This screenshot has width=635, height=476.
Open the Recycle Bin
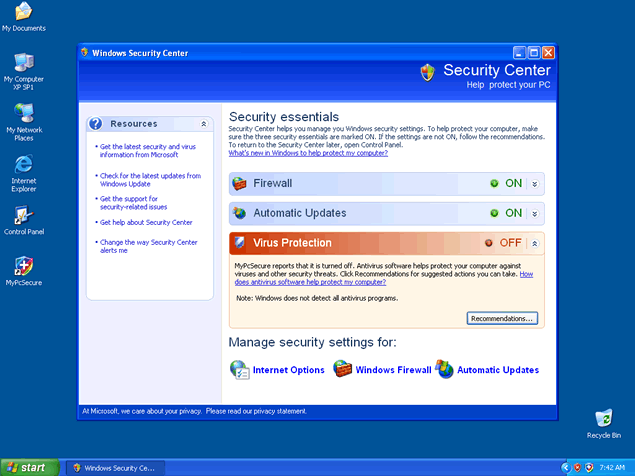coord(603,418)
